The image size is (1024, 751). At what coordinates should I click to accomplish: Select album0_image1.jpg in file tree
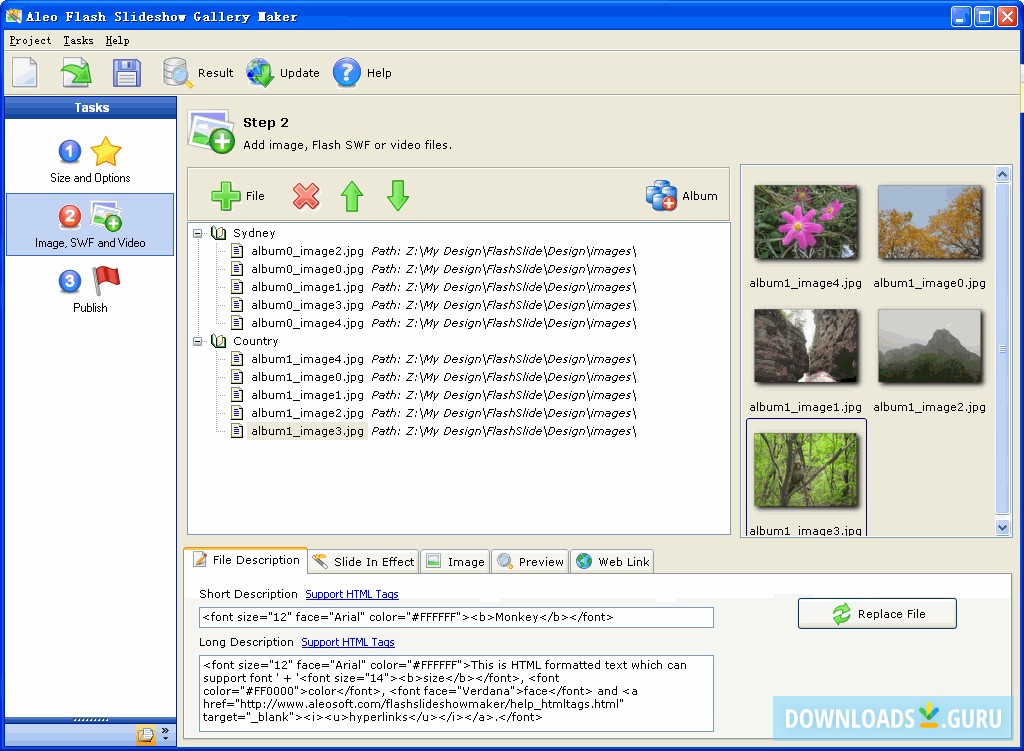(x=307, y=287)
